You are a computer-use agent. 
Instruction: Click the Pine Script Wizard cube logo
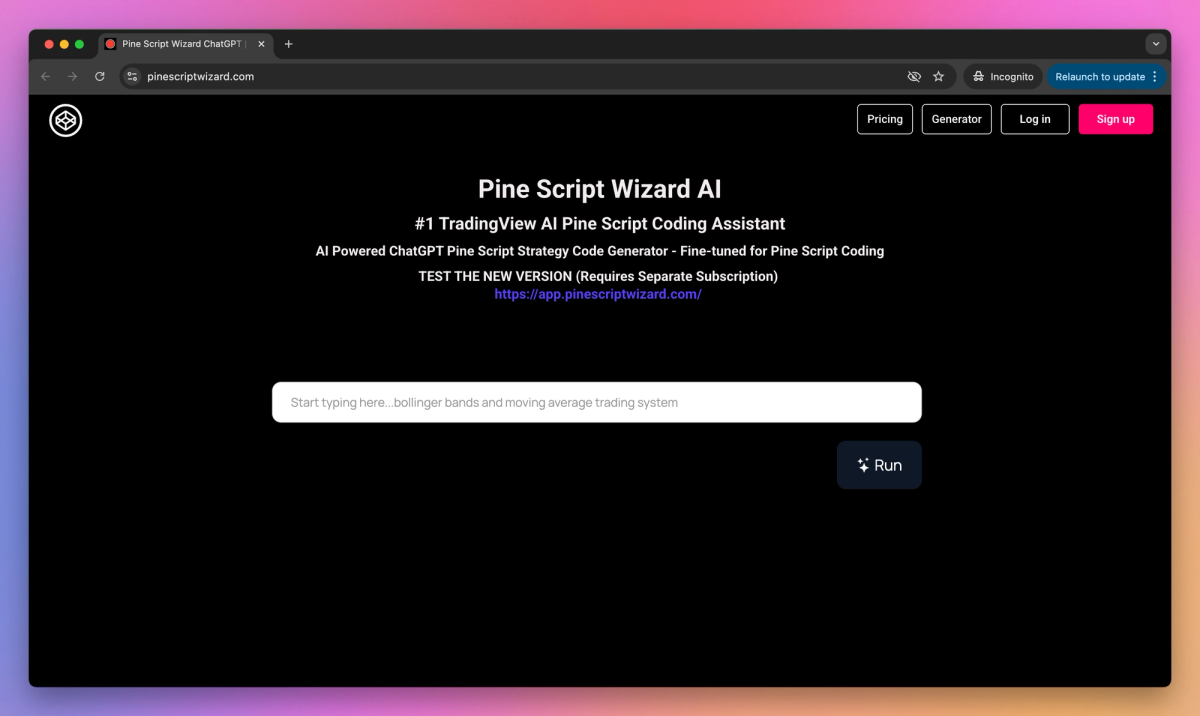[66, 121]
